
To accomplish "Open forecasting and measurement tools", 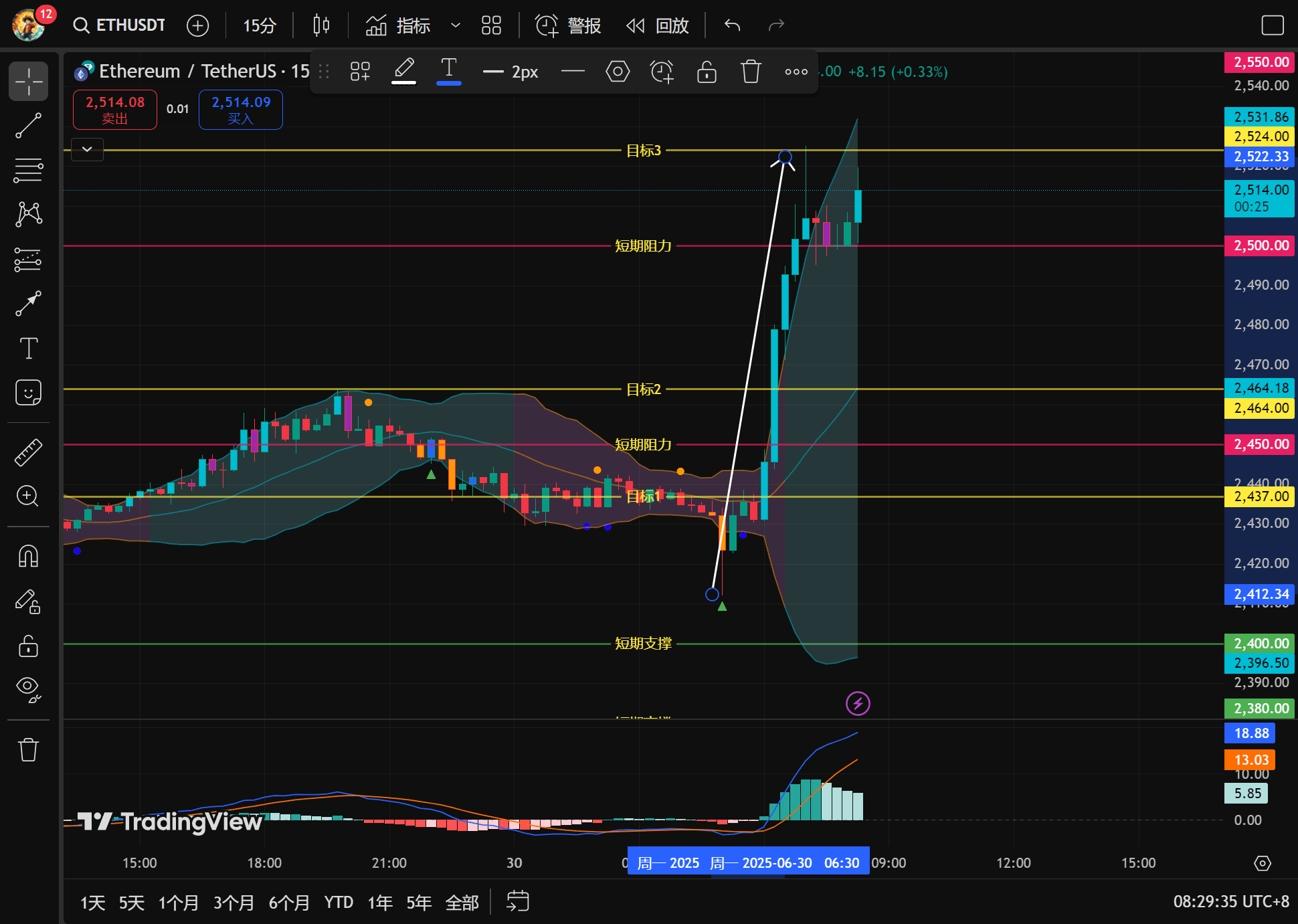I will point(28,260).
